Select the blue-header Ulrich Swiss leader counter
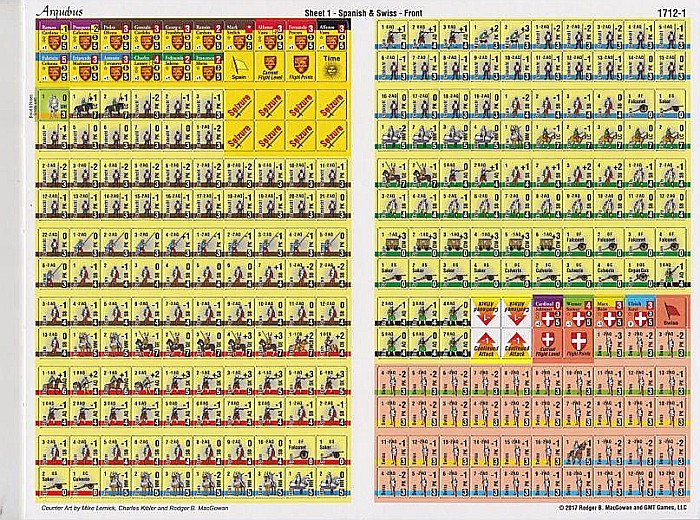 (x=640, y=311)
